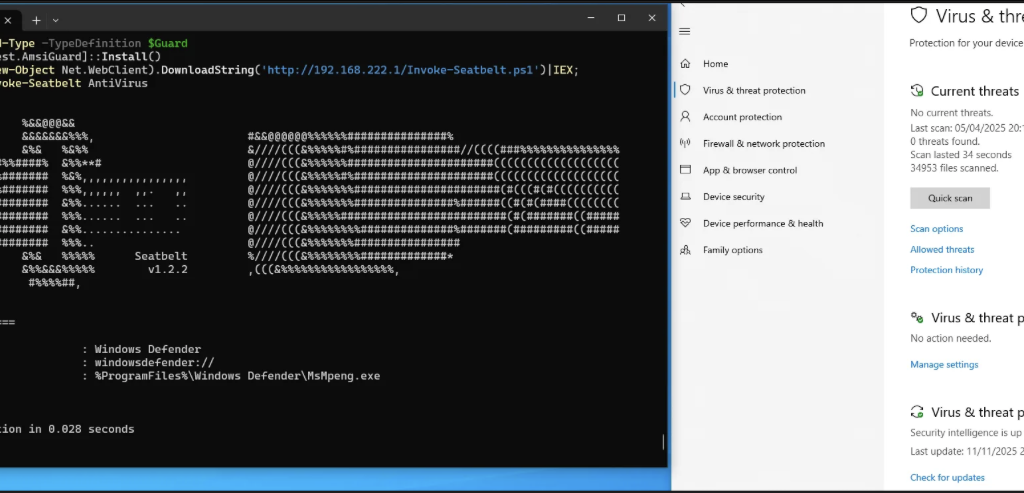Click the terminal scrollbar thumb
This screenshot has width=1024, height=493.
[664, 442]
